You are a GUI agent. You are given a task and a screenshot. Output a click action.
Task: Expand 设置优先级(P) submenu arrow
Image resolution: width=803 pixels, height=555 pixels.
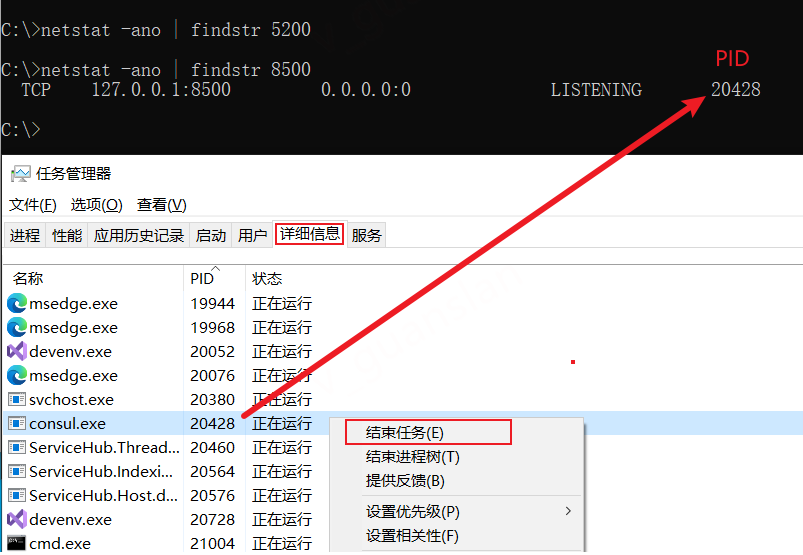[568, 511]
